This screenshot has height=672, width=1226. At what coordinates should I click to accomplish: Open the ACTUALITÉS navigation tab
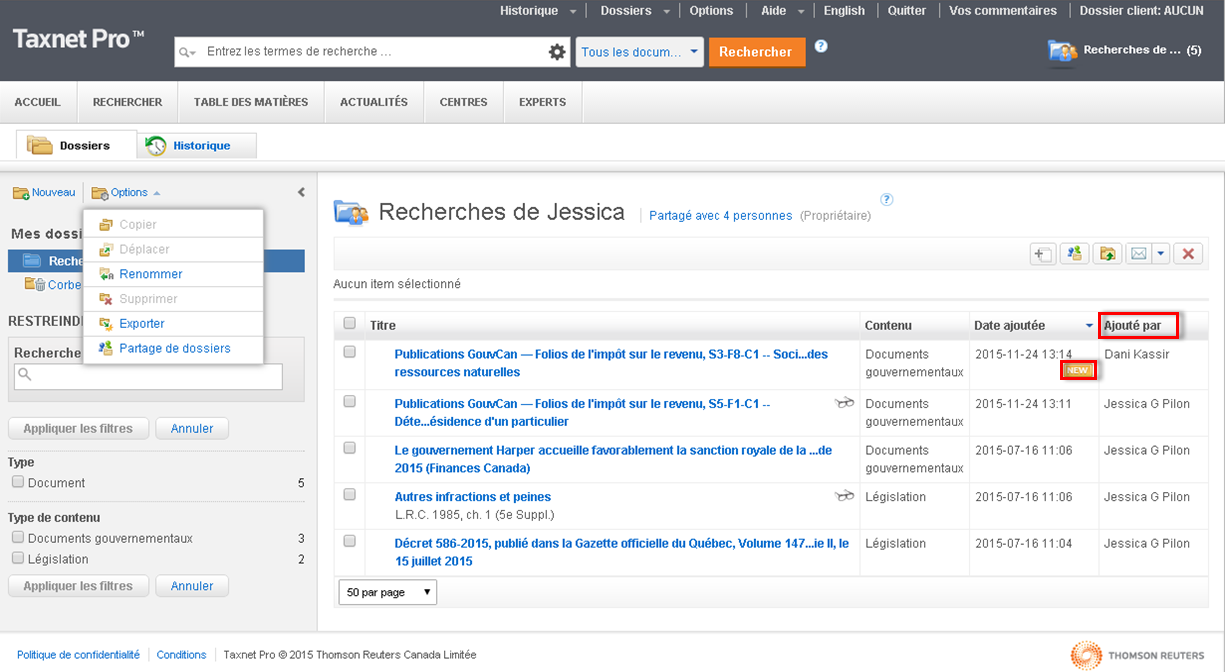point(374,102)
